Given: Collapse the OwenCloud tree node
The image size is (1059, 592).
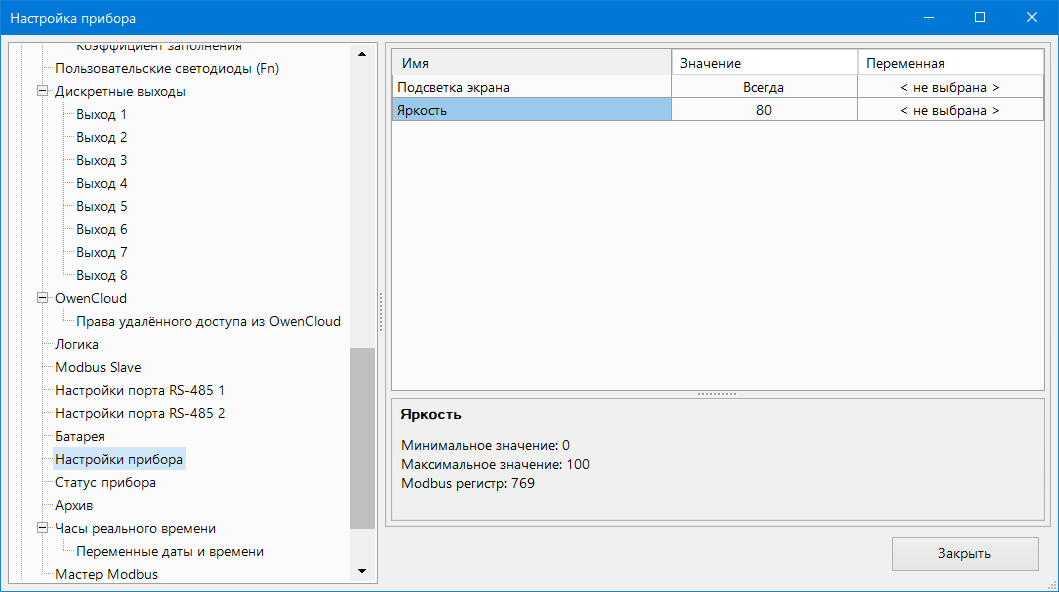Looking at the screenshot, I should (42, 299).
